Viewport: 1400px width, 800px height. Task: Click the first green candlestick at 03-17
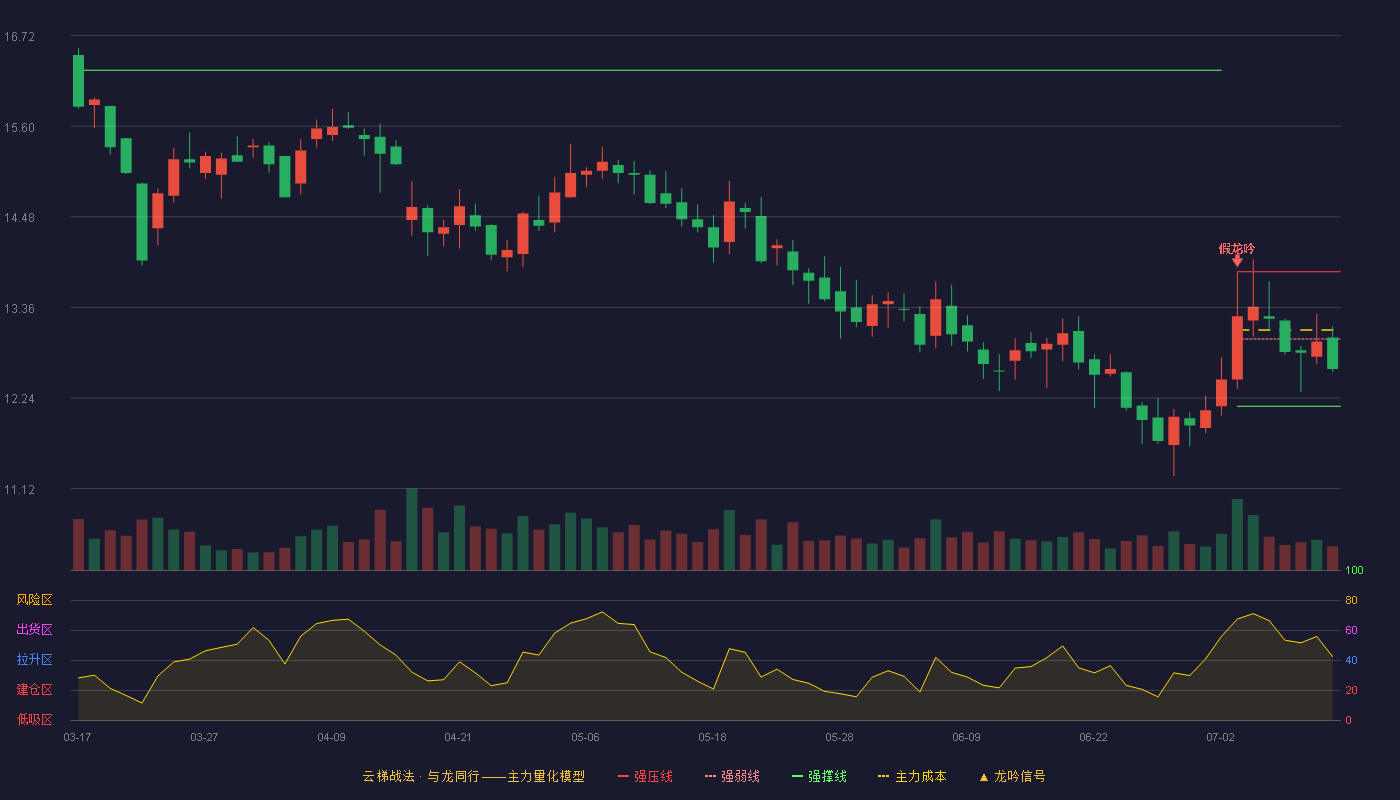point(78,81)
